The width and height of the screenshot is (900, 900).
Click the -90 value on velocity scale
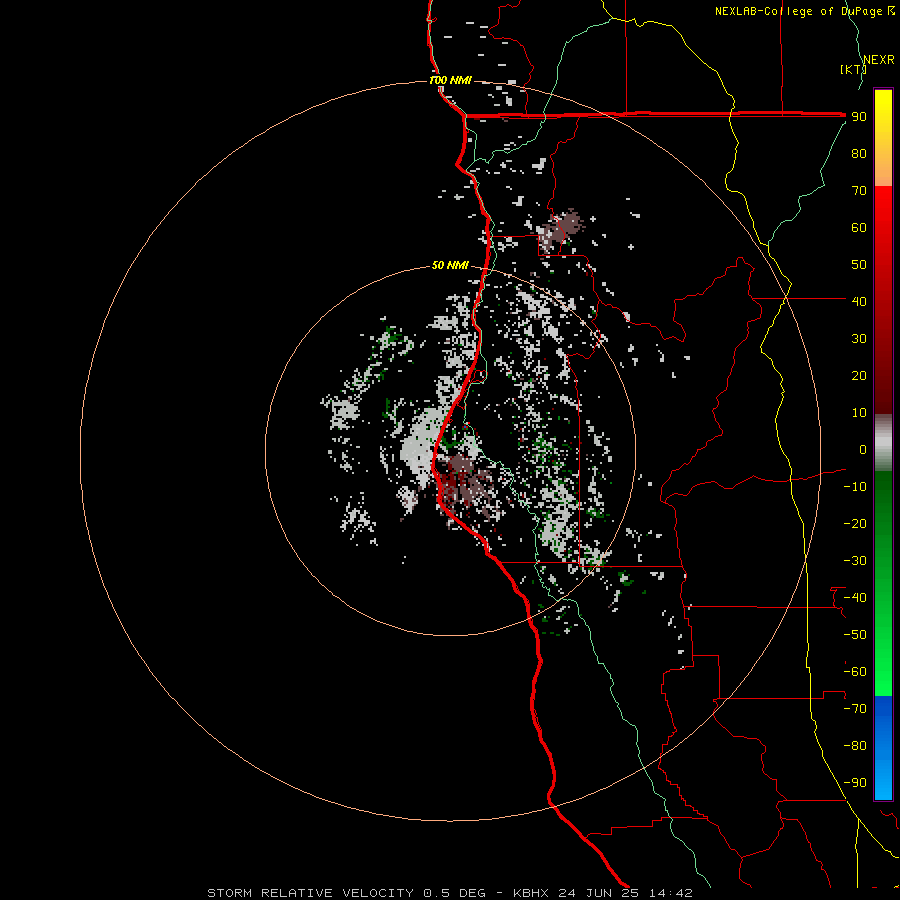[x=855, y=783]
